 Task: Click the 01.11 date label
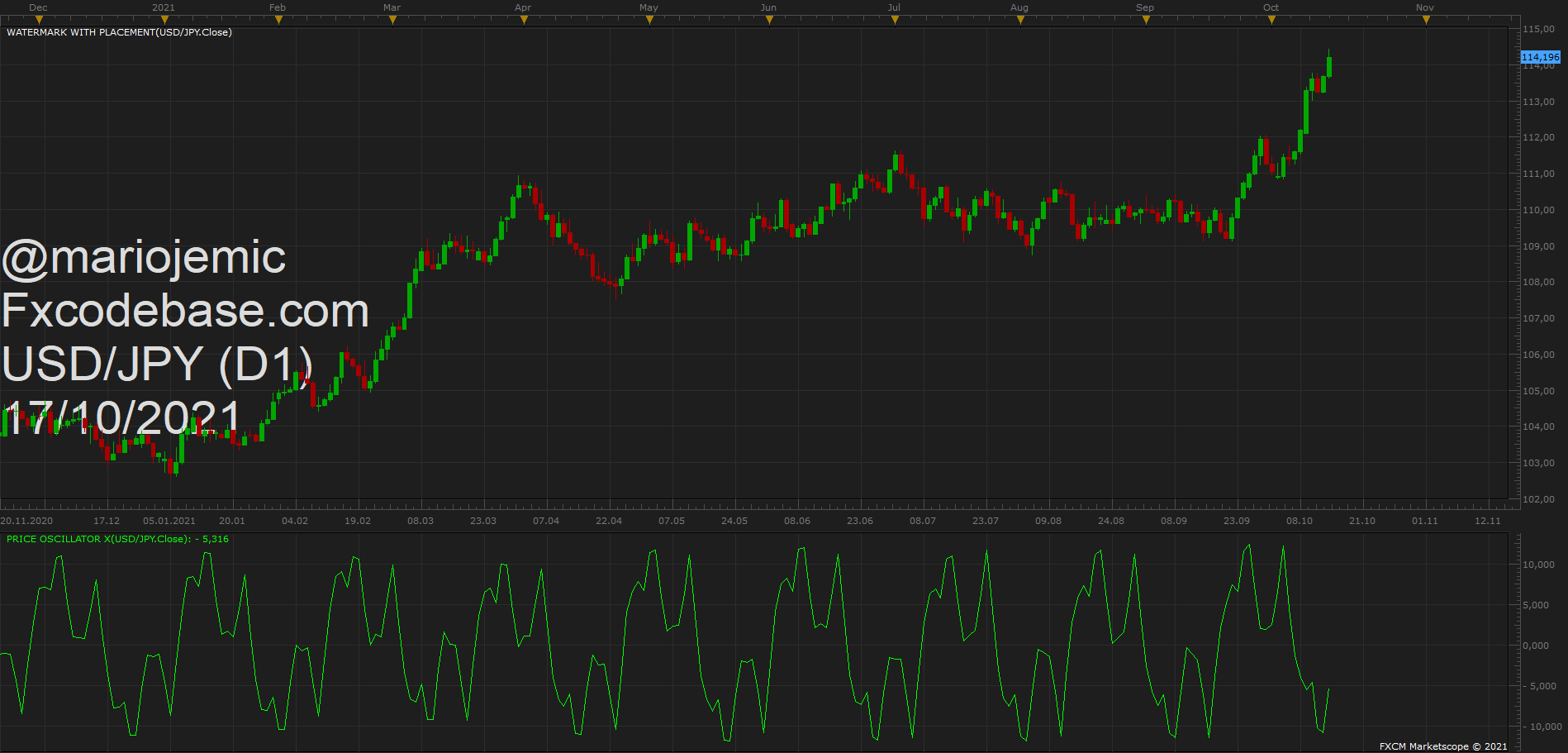1425,521
